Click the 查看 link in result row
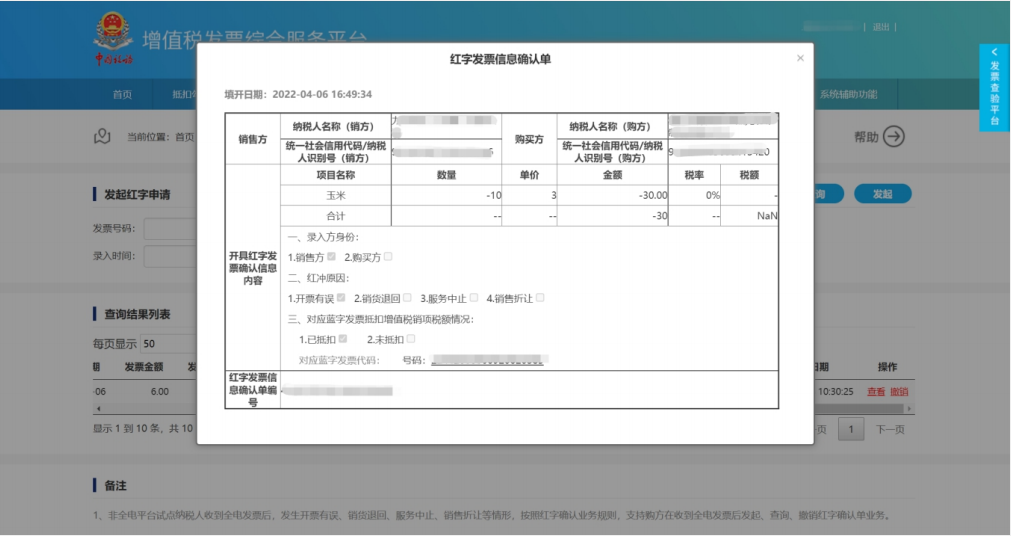The image size is (1012, 539). (876, 392)
